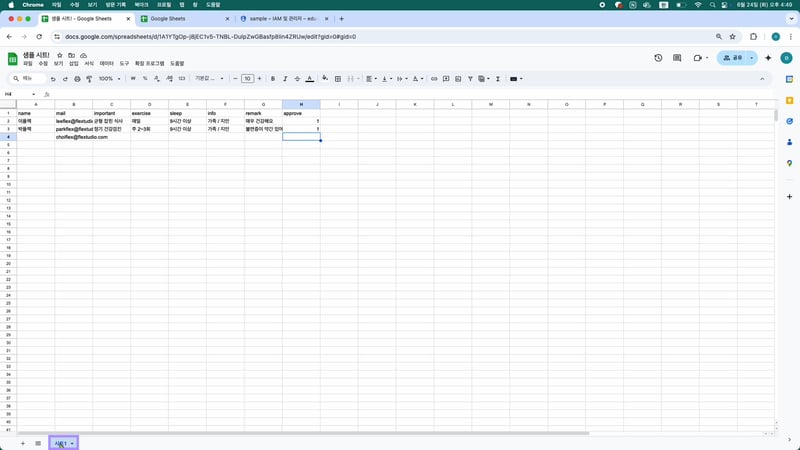Show all sheets list button

[x=38, y=443]
